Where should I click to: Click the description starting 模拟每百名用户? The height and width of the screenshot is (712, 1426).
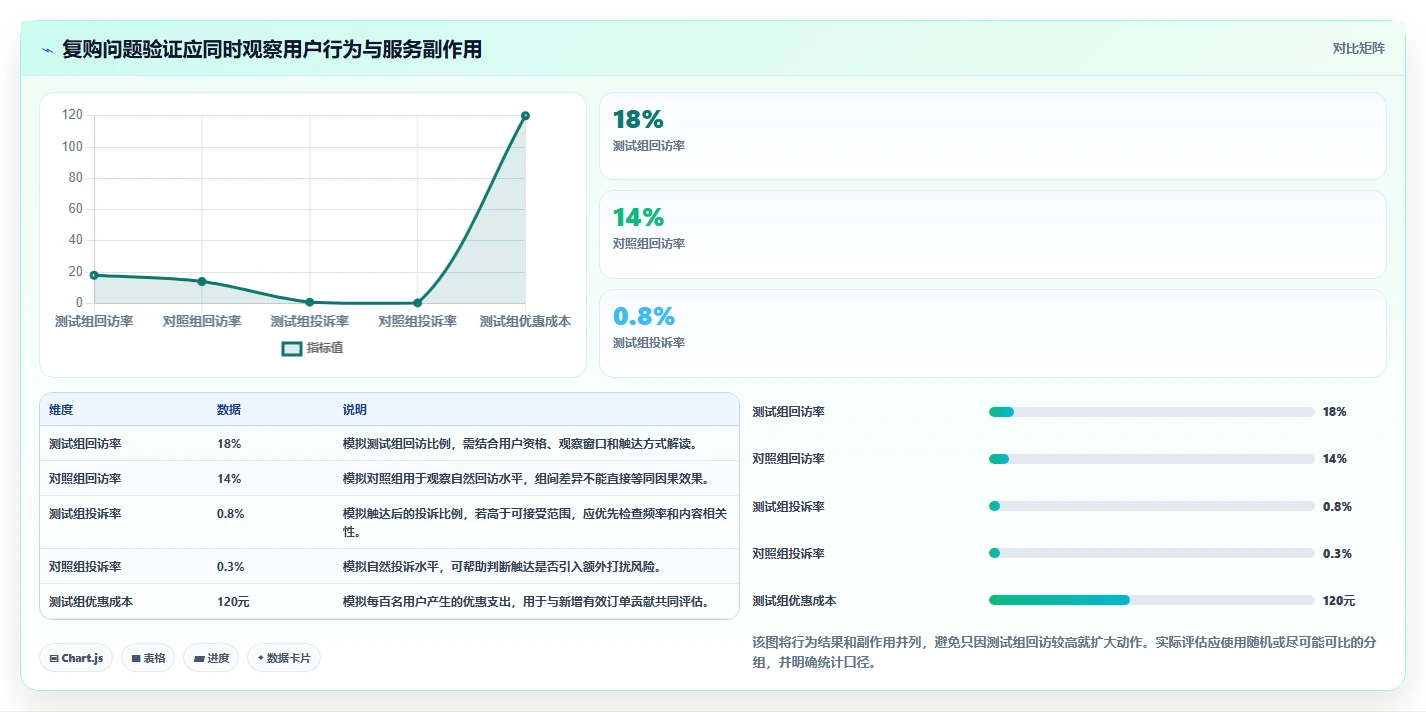[x=526, y=601]
